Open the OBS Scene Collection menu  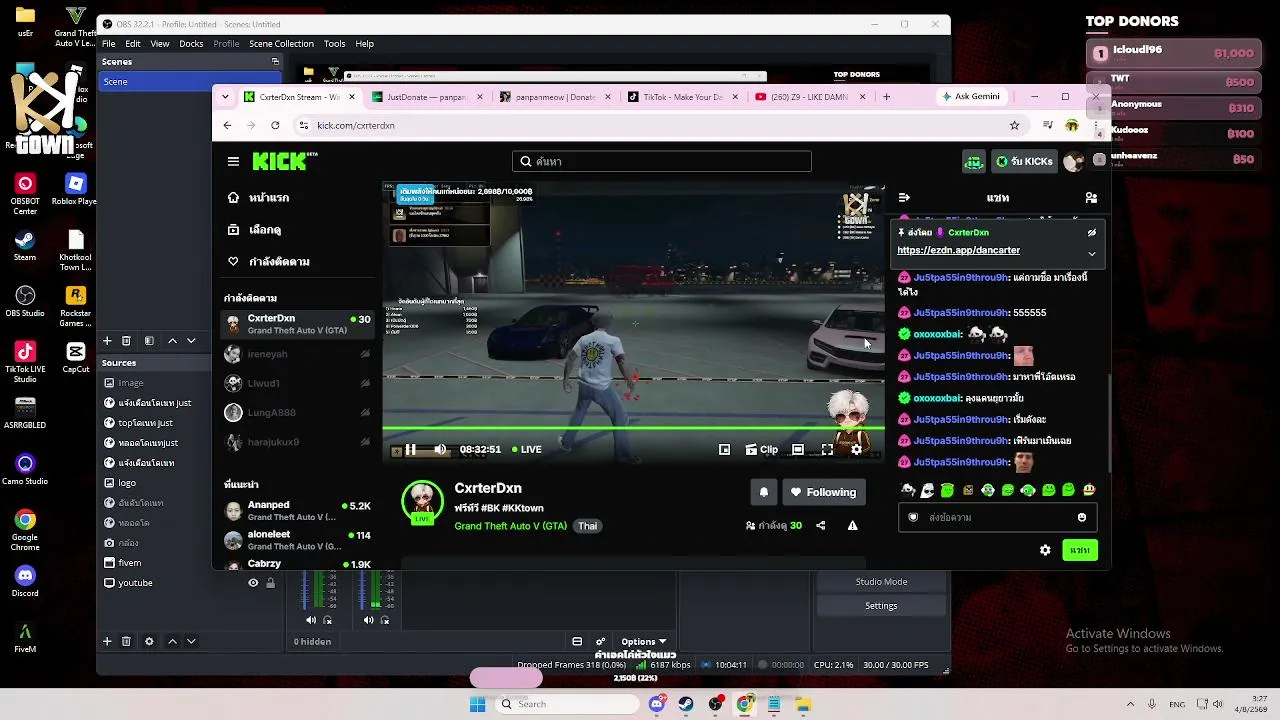pos(281,44)
